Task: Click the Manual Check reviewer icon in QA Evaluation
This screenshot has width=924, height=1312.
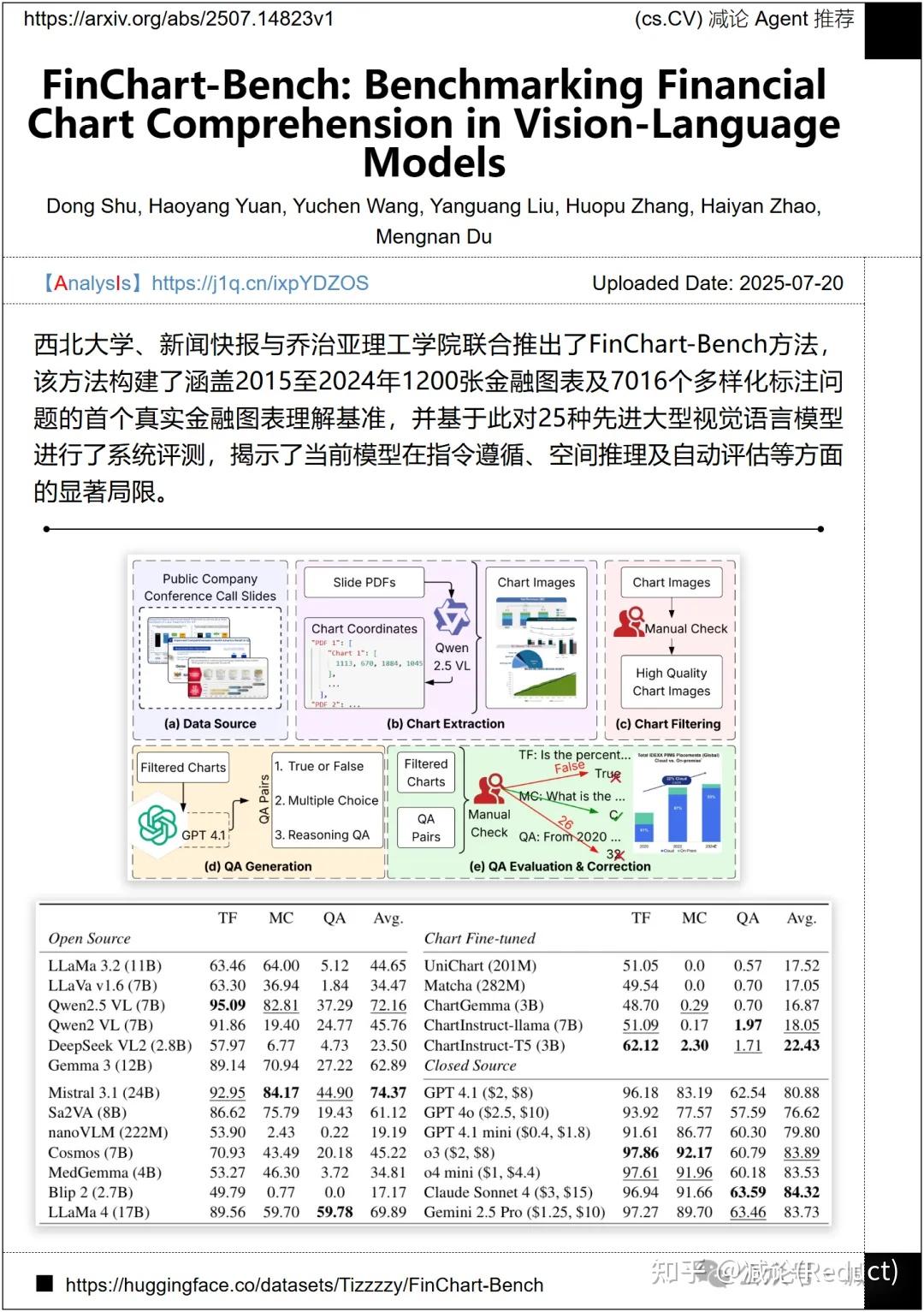Action: click(x=489, y=791)
